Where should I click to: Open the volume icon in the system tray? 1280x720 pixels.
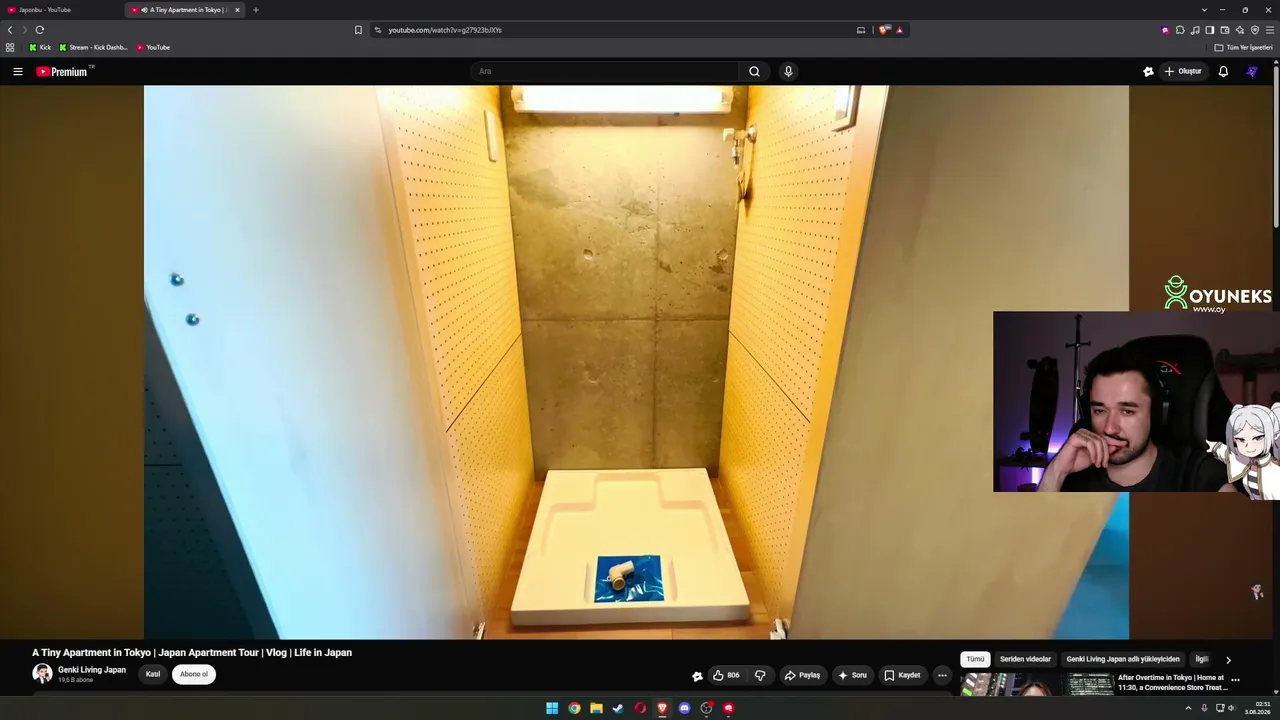(1231, 708)
